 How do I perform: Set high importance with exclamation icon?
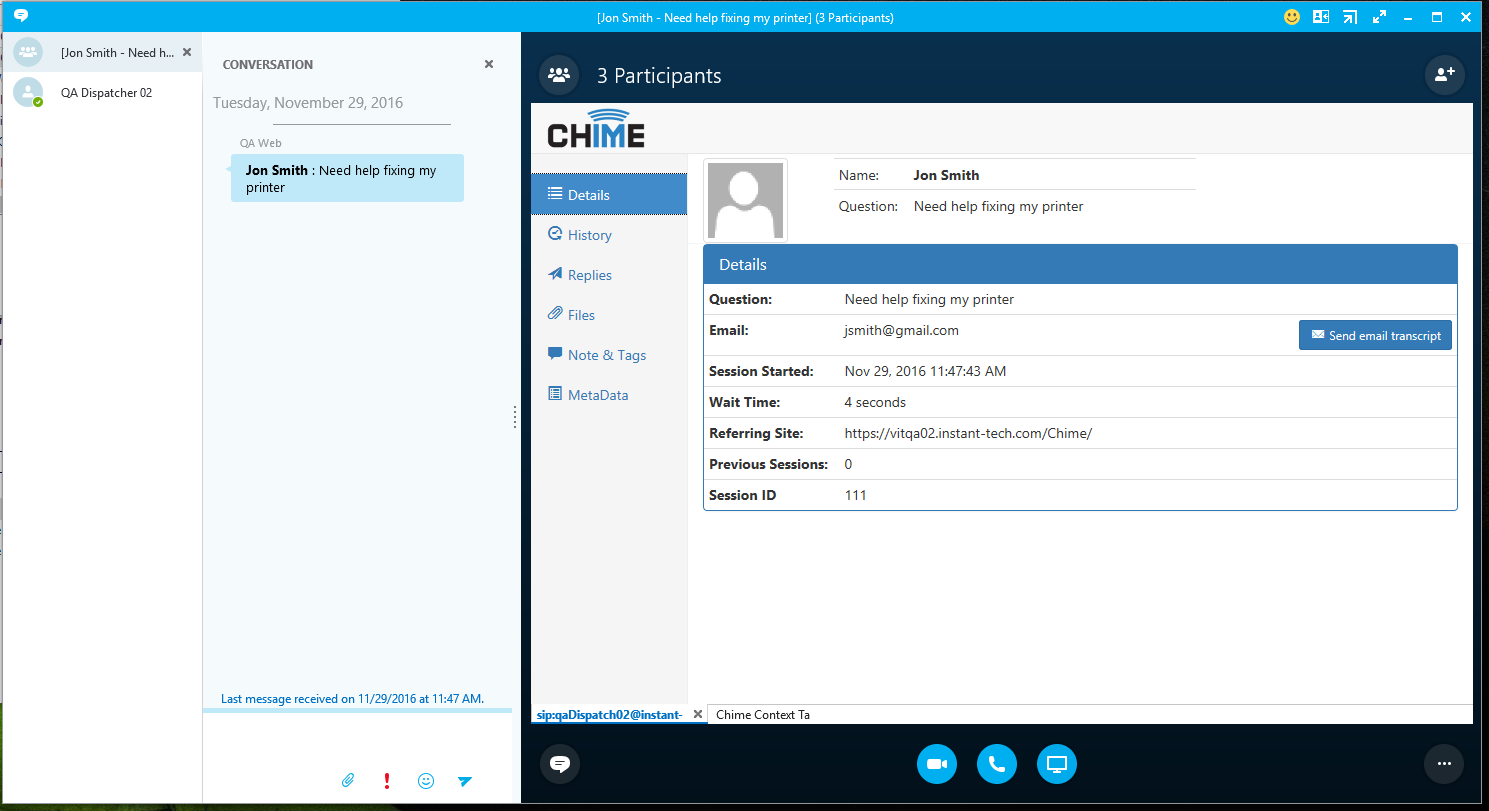coord(387,781)
